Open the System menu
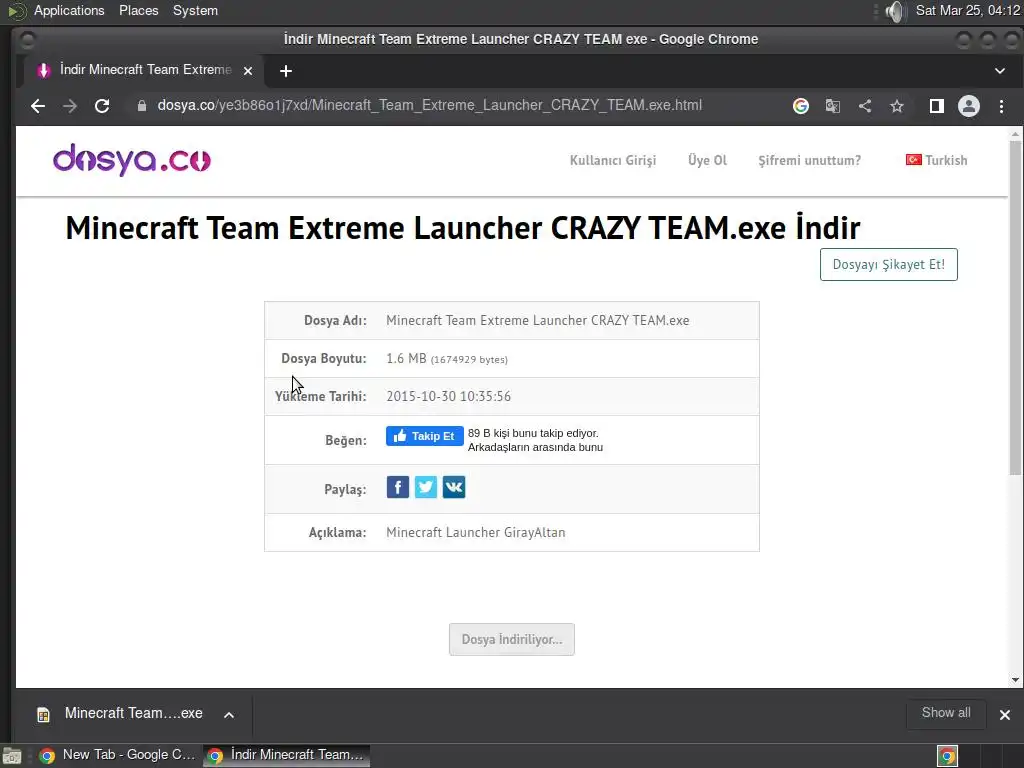This screenshot has height=768, width=1024. coord(195,10)
